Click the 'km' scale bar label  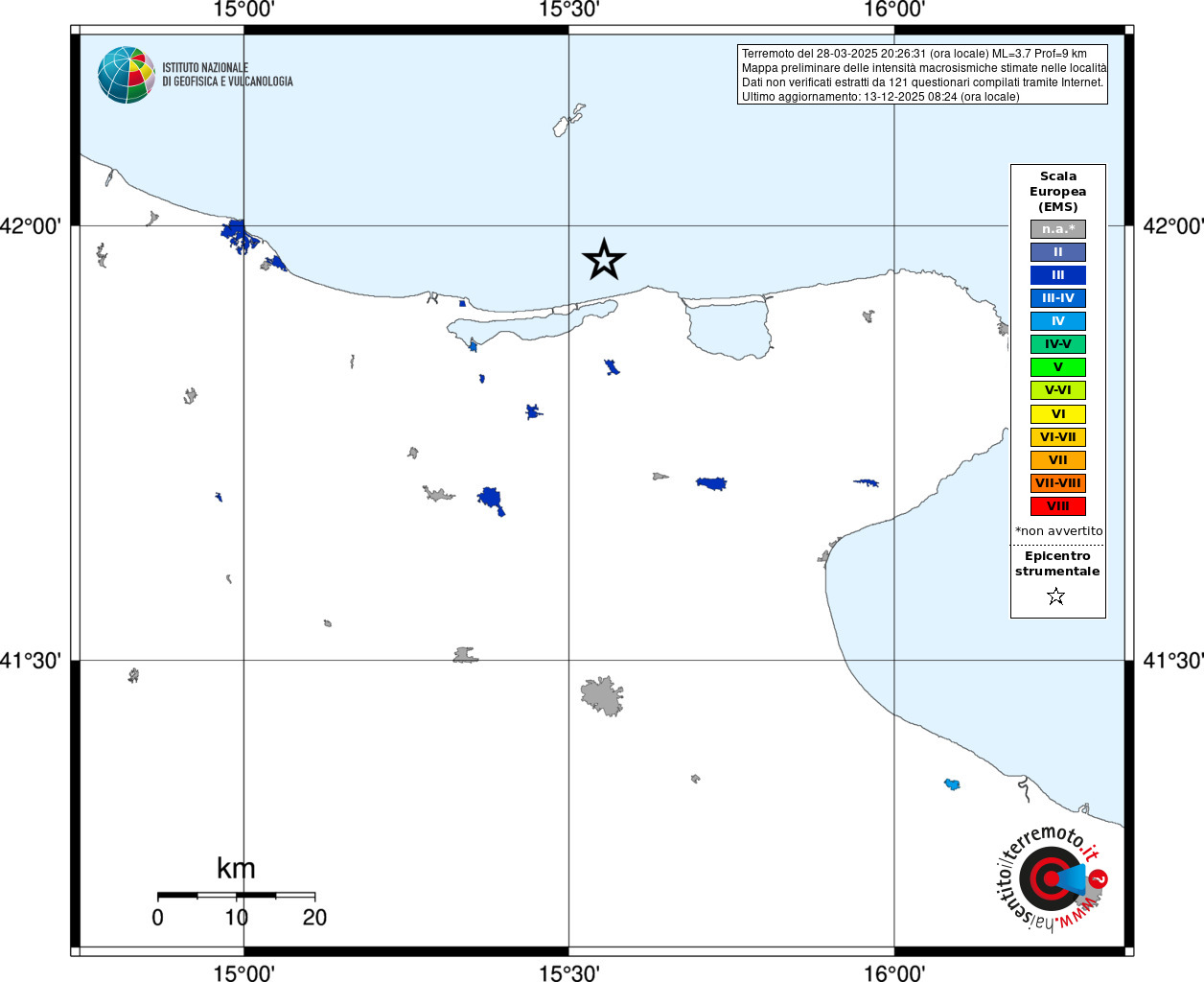(236, 868)
